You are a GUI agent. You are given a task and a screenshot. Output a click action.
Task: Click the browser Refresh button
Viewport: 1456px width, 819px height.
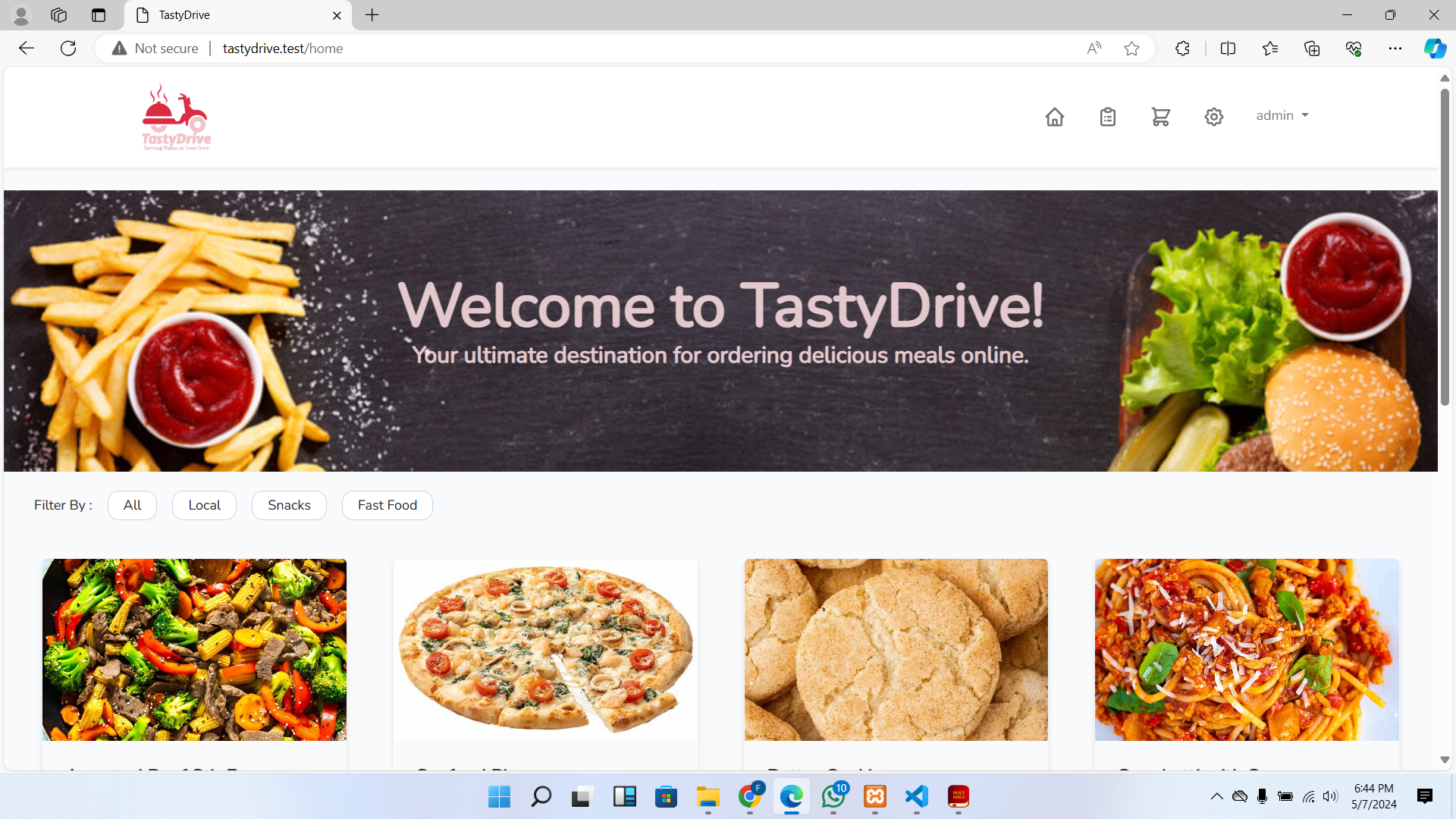68,49
